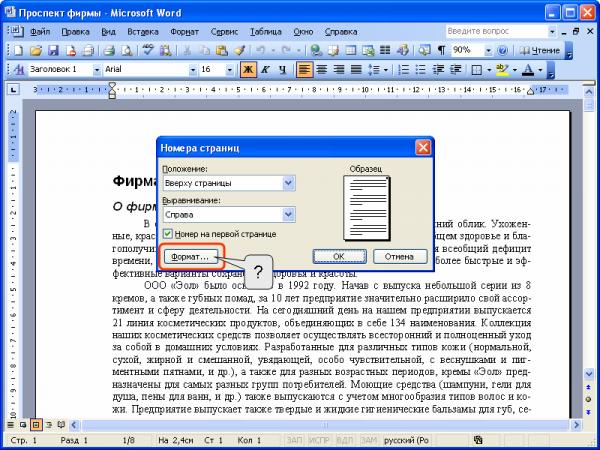Open the style dropdown showing Заголовок 1
The width and height of the screenshot is (600, 450).
(x=97, y=70)
